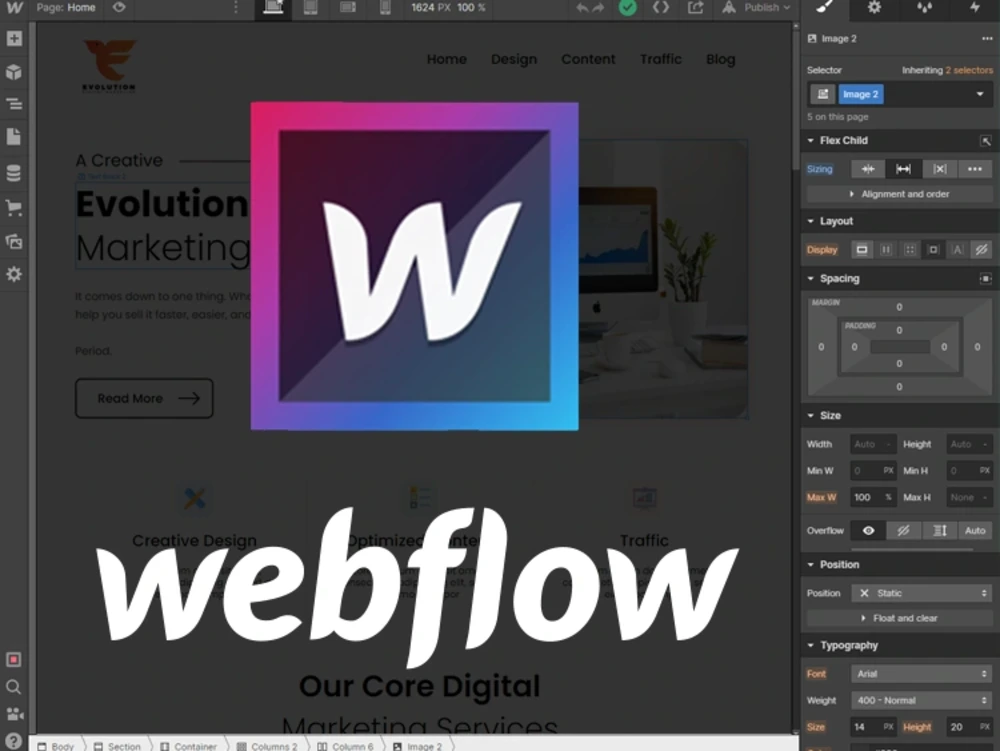Click the share project icon
This screenshot has width=1000, height=751.
[695, 8]
